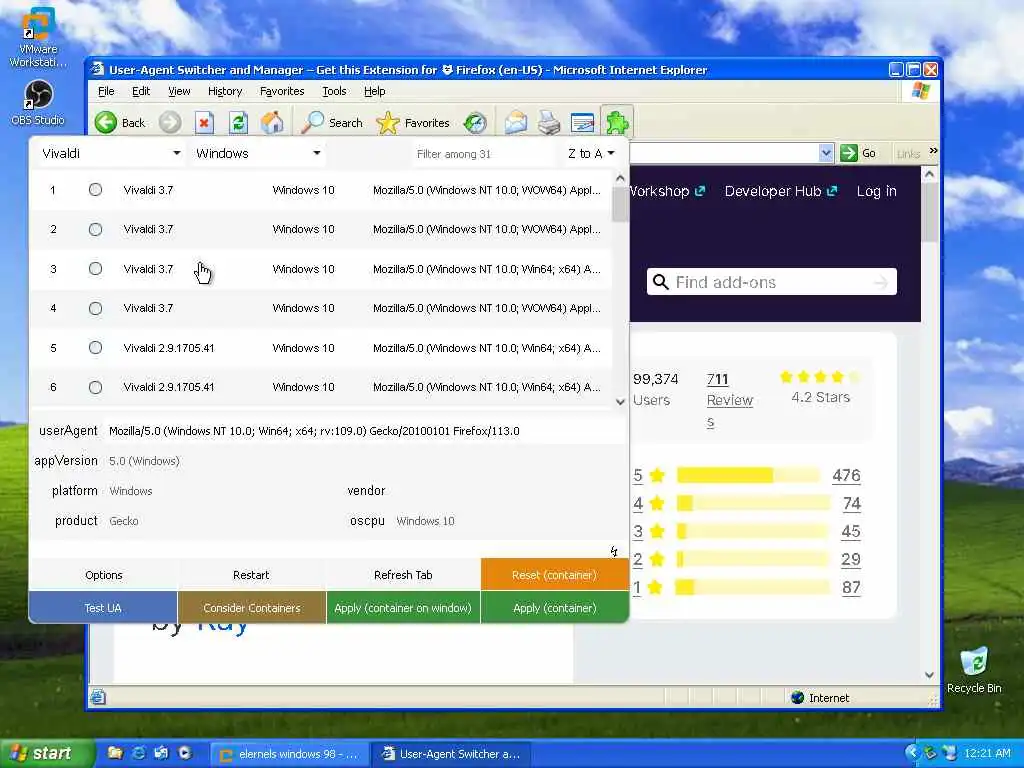Expand the Links toolbar chevron
Viewport: 1024px width, 768px height.
pyautogui.click(x=933, y=151)
